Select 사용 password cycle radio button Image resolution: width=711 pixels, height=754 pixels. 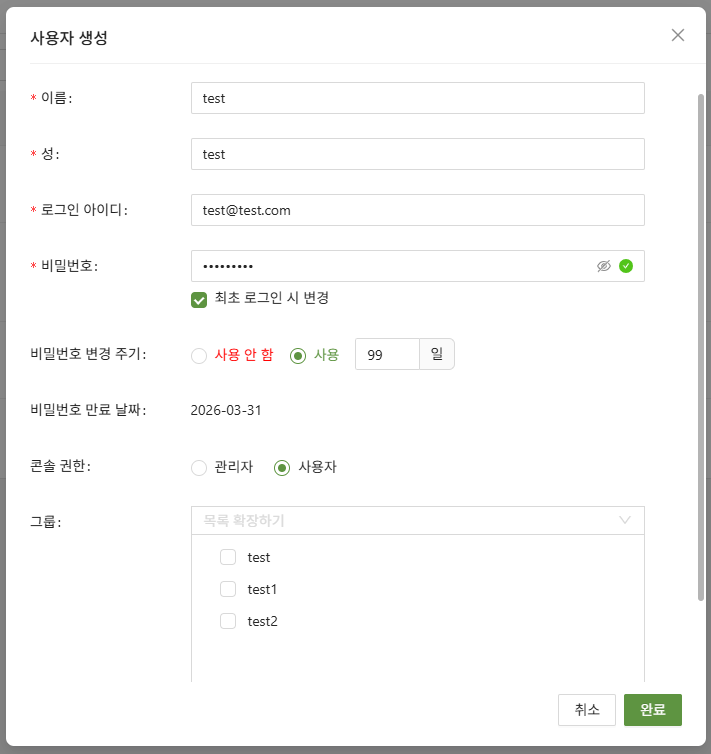coord(297,355)
